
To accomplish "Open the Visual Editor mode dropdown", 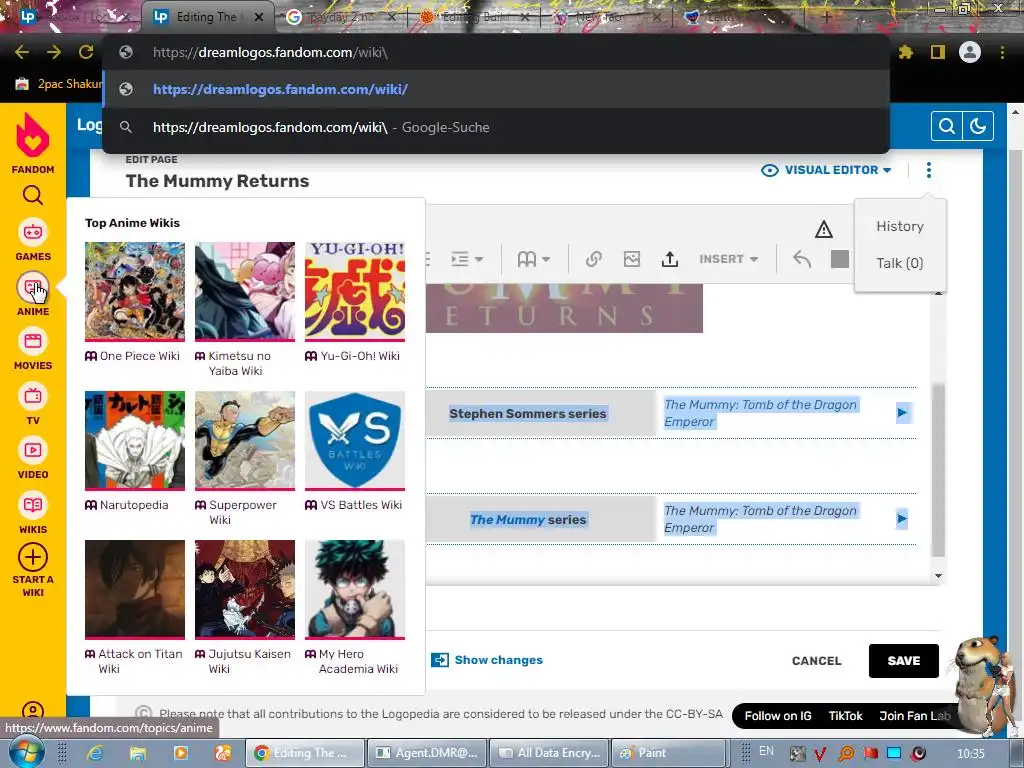I will tap(826, 170).
